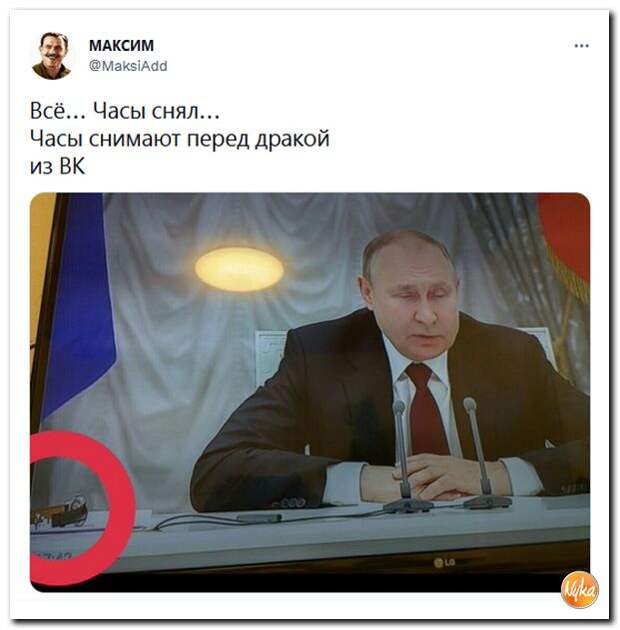Open the @MaksiAdd handle link
620x630 pixels.
(x=128, y=66)
